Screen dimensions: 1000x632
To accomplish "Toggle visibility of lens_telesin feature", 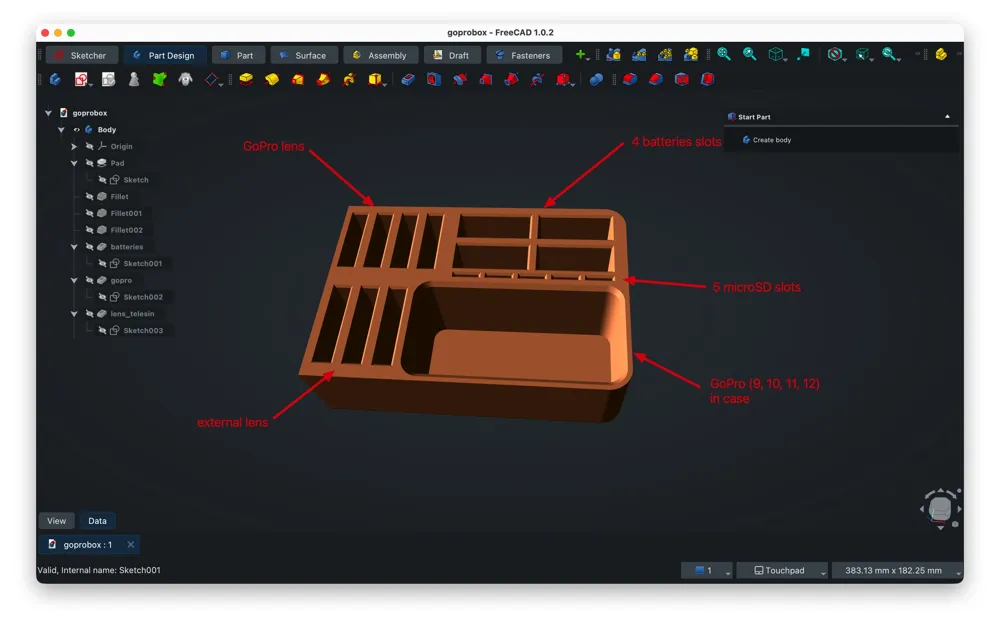I will pos(89,313).
